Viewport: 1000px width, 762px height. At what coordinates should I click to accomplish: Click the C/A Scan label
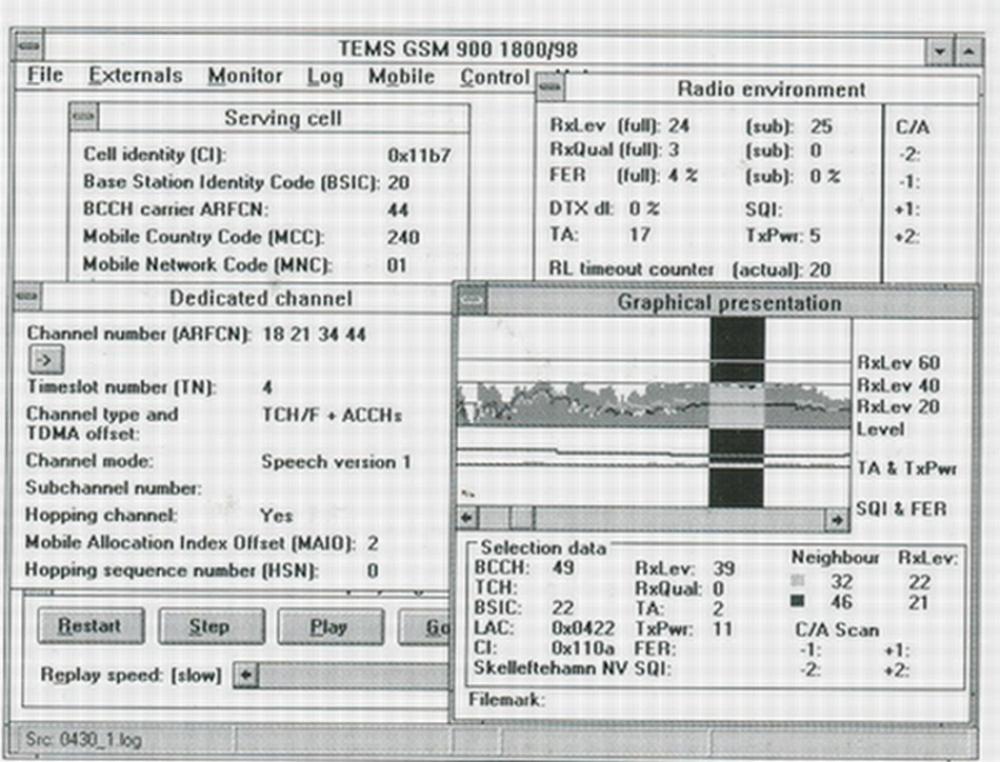click(837, 630)
